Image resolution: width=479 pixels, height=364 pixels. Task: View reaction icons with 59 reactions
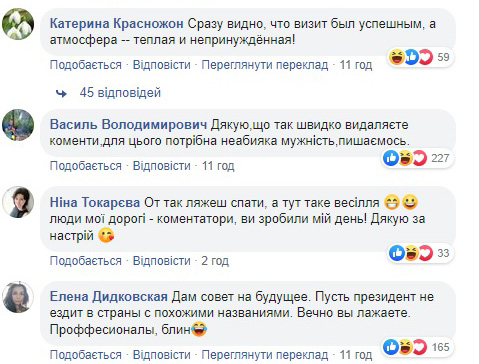tap(411, 57)
